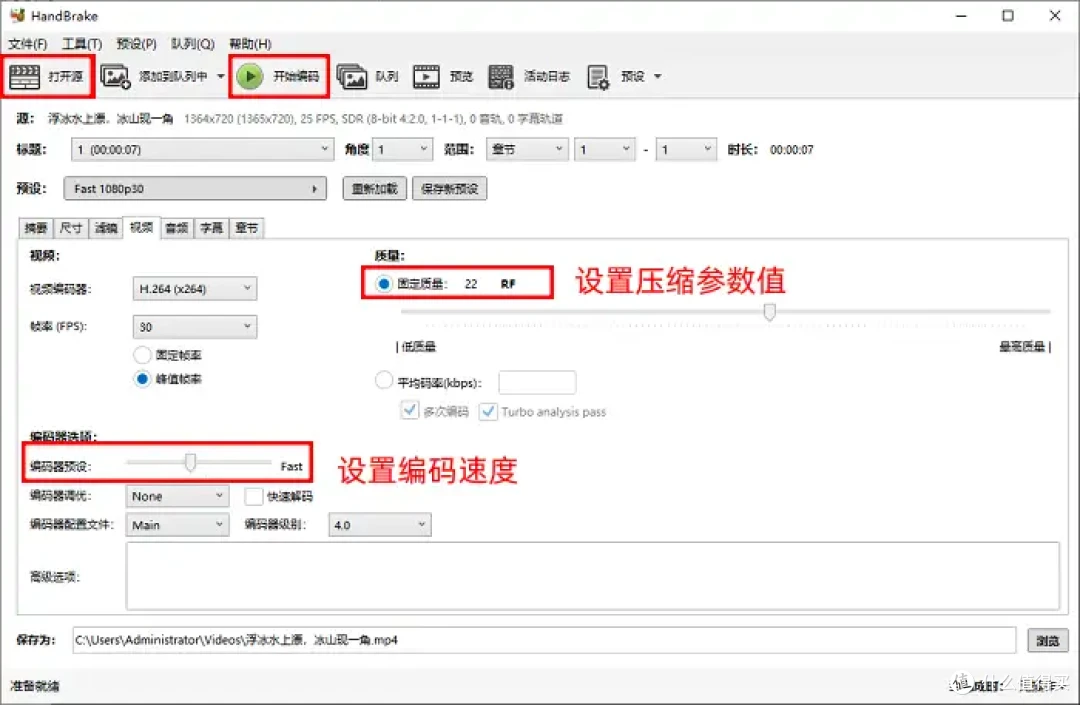Click the Start Encode (开始编码) label

296,76
